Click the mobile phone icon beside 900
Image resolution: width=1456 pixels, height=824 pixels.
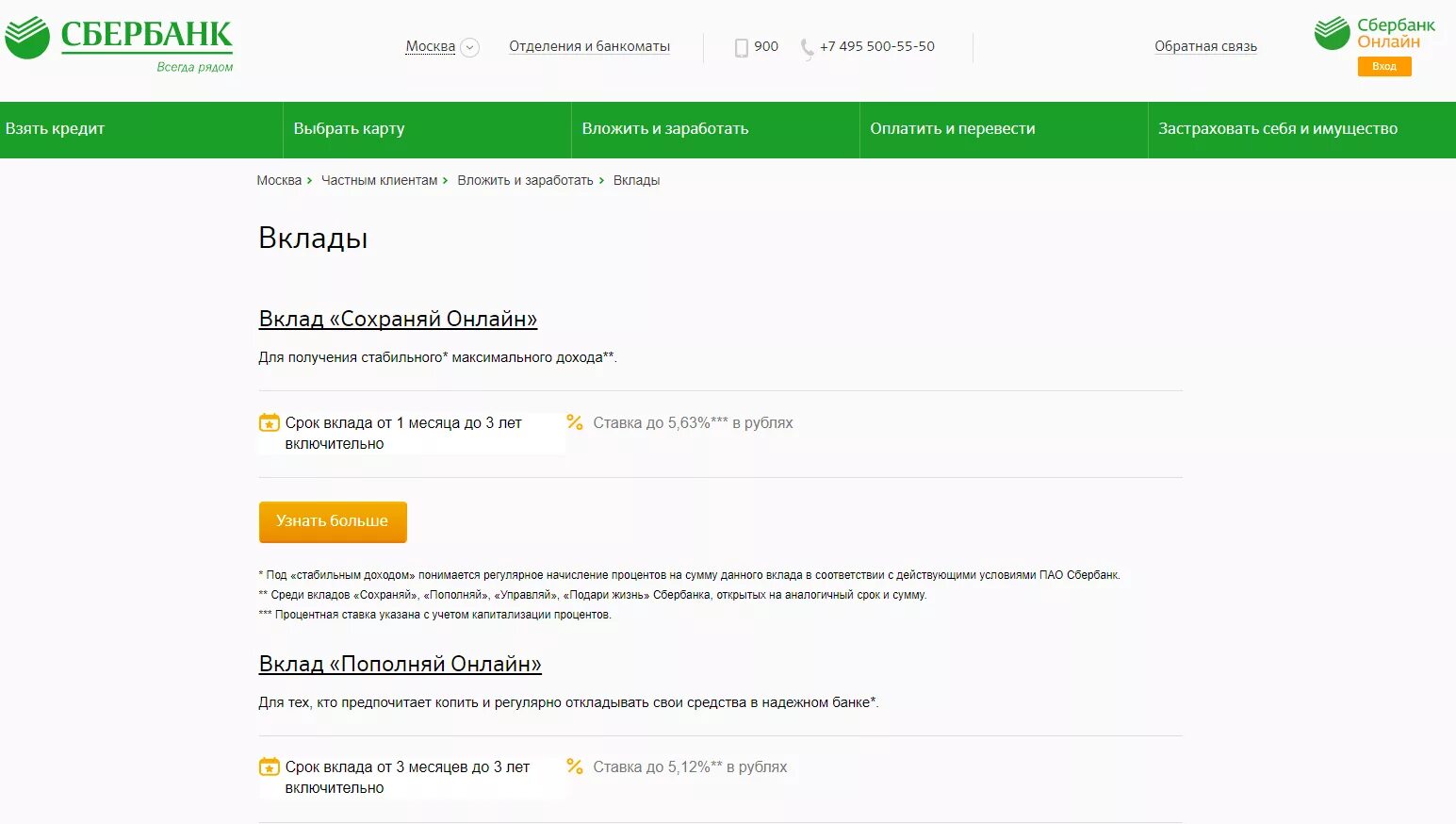(742, 47)
